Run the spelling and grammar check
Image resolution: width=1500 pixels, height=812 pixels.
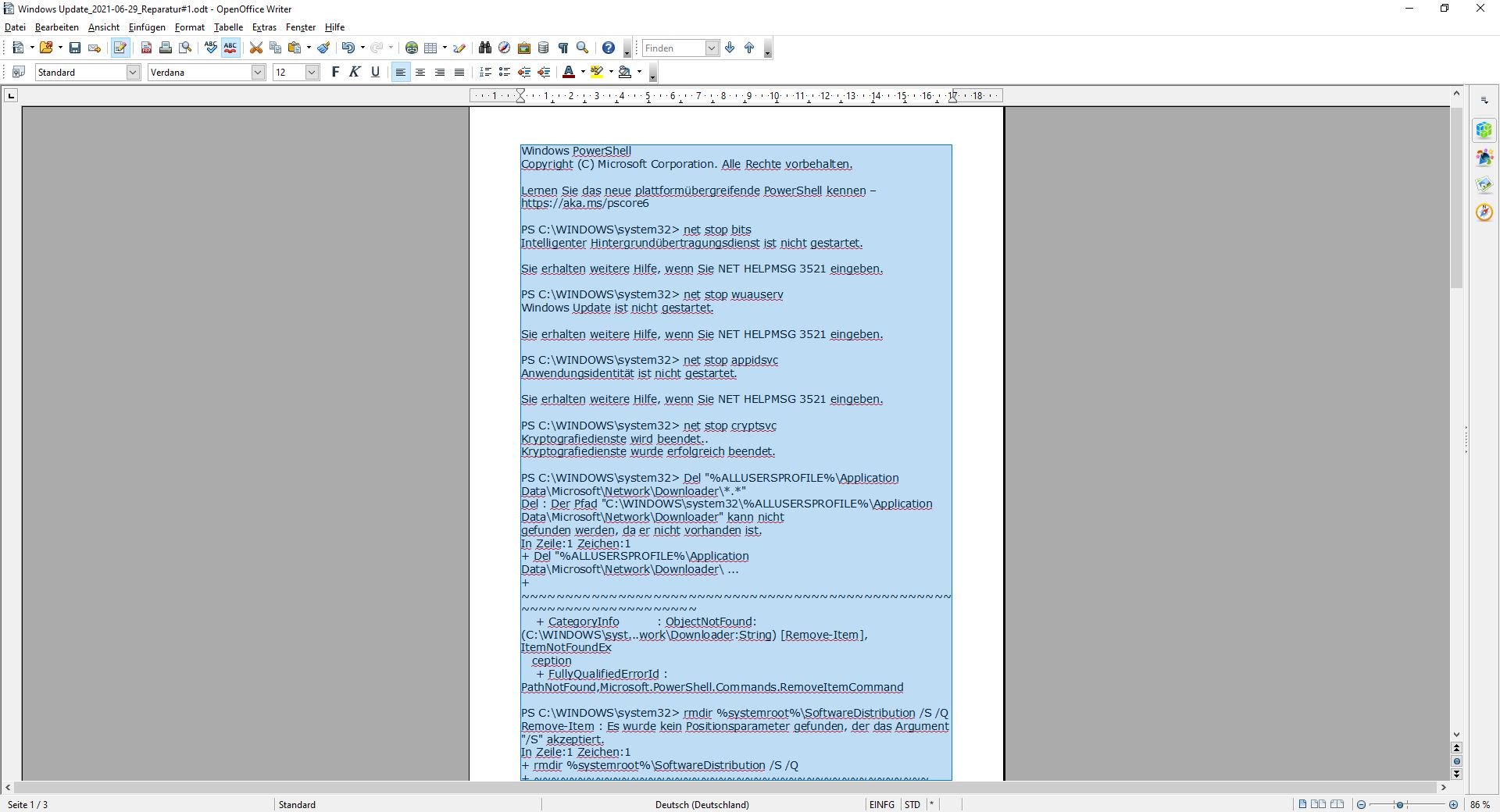pos(211,48)
